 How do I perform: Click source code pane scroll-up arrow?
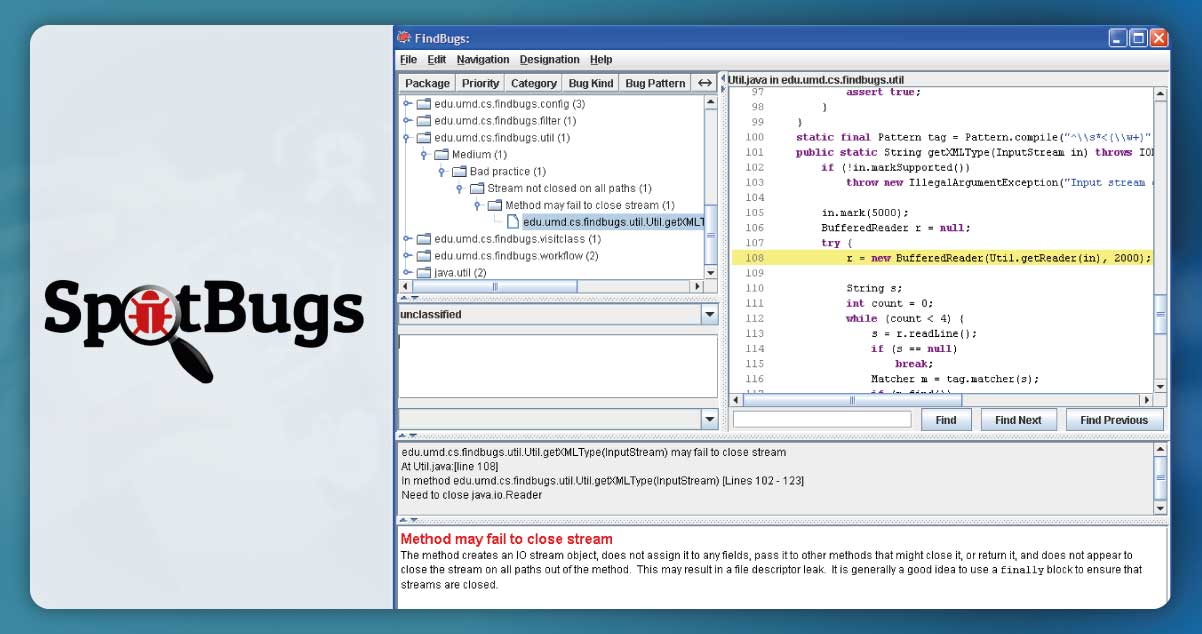point(1160,94)
